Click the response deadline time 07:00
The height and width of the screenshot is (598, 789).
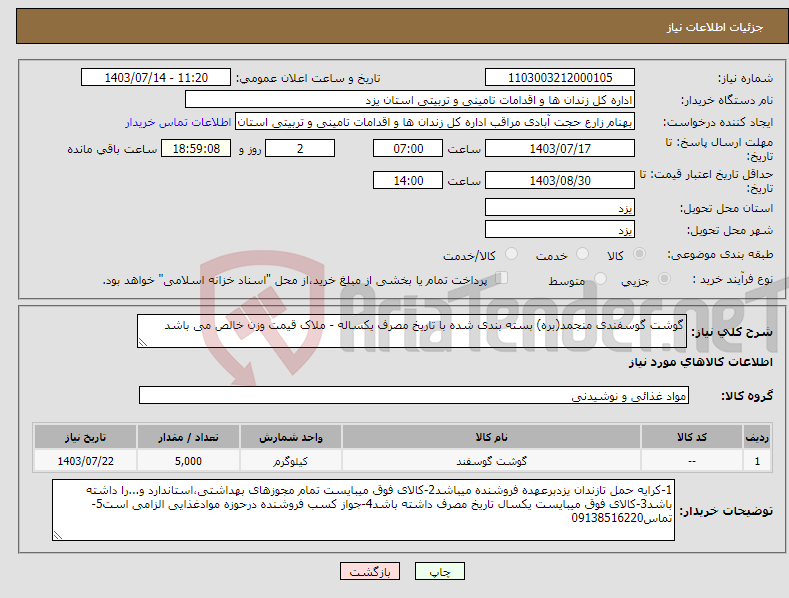(x=408, y=148)
